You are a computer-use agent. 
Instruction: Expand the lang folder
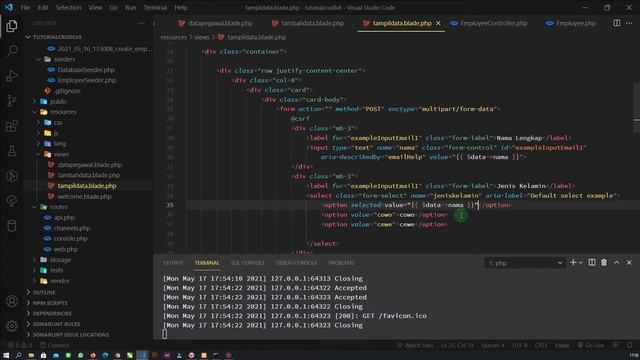coord(60,144)
